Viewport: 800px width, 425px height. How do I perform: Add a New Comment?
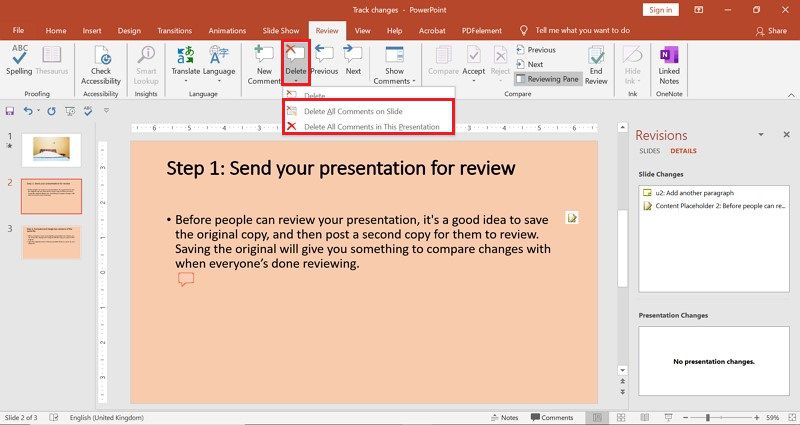pyautogui.click(x=264, y=65)
